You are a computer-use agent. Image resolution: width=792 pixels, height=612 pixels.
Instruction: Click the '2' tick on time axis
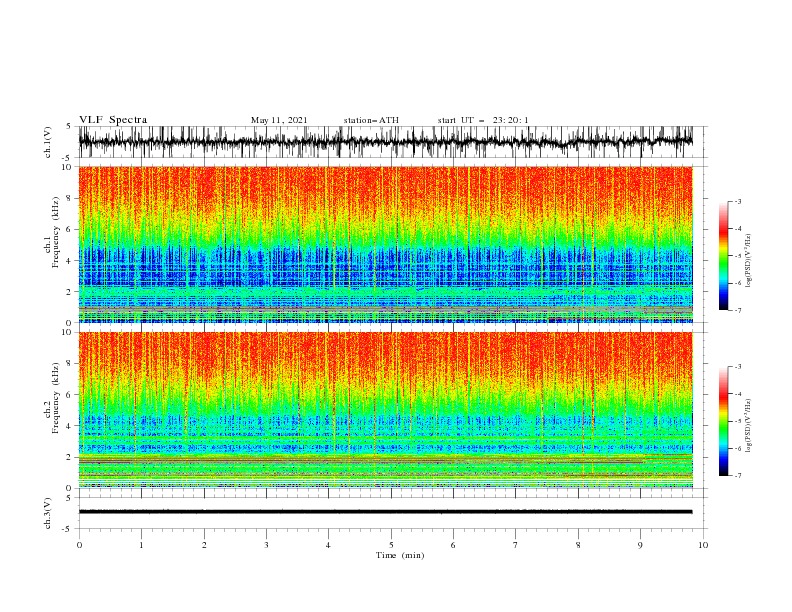(204, 545)
